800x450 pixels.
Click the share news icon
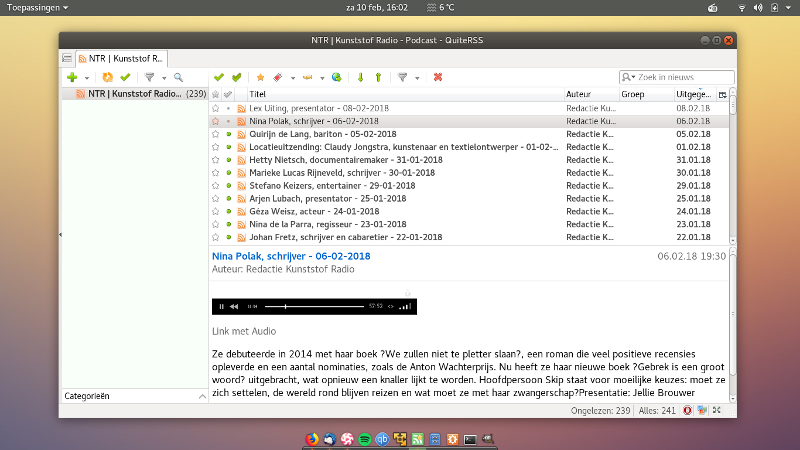[x=307, y=77]
